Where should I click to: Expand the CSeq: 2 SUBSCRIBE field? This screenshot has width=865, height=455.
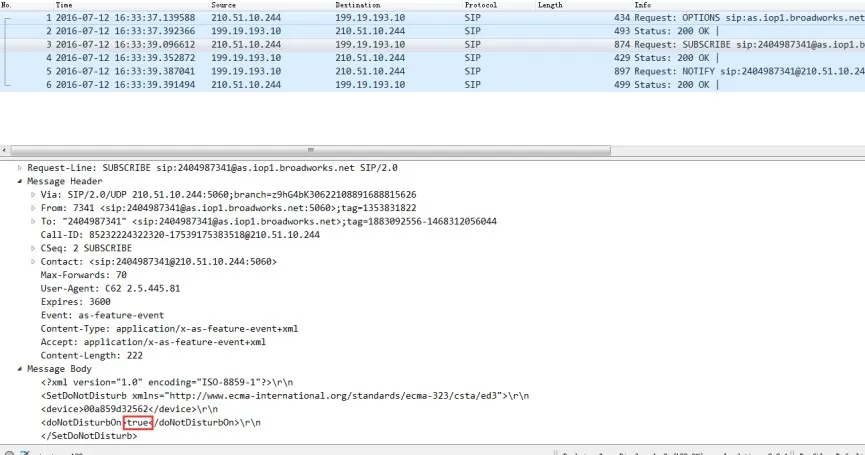(33, 248)
